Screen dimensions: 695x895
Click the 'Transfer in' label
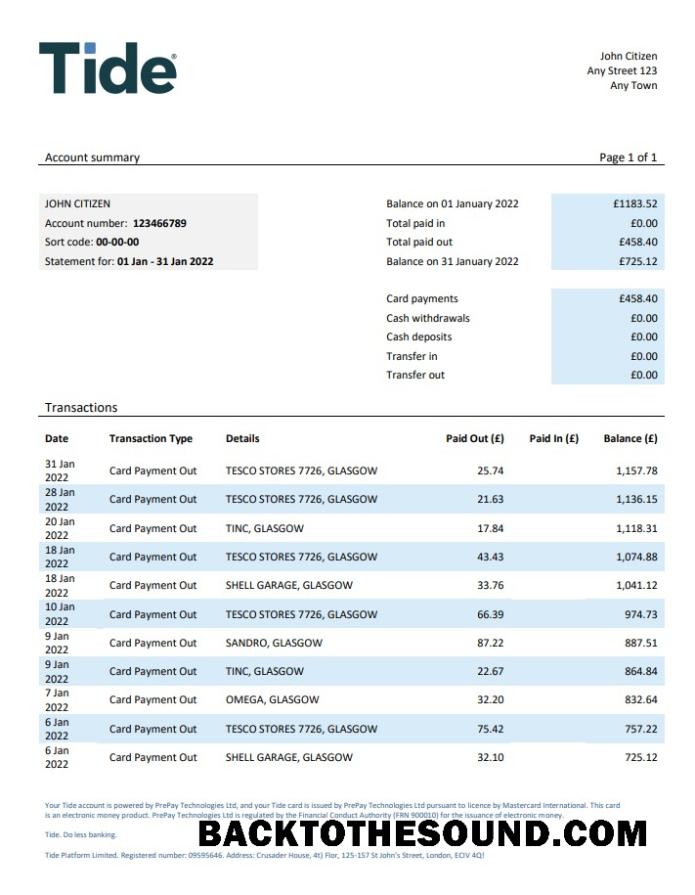tap(412, 356)
